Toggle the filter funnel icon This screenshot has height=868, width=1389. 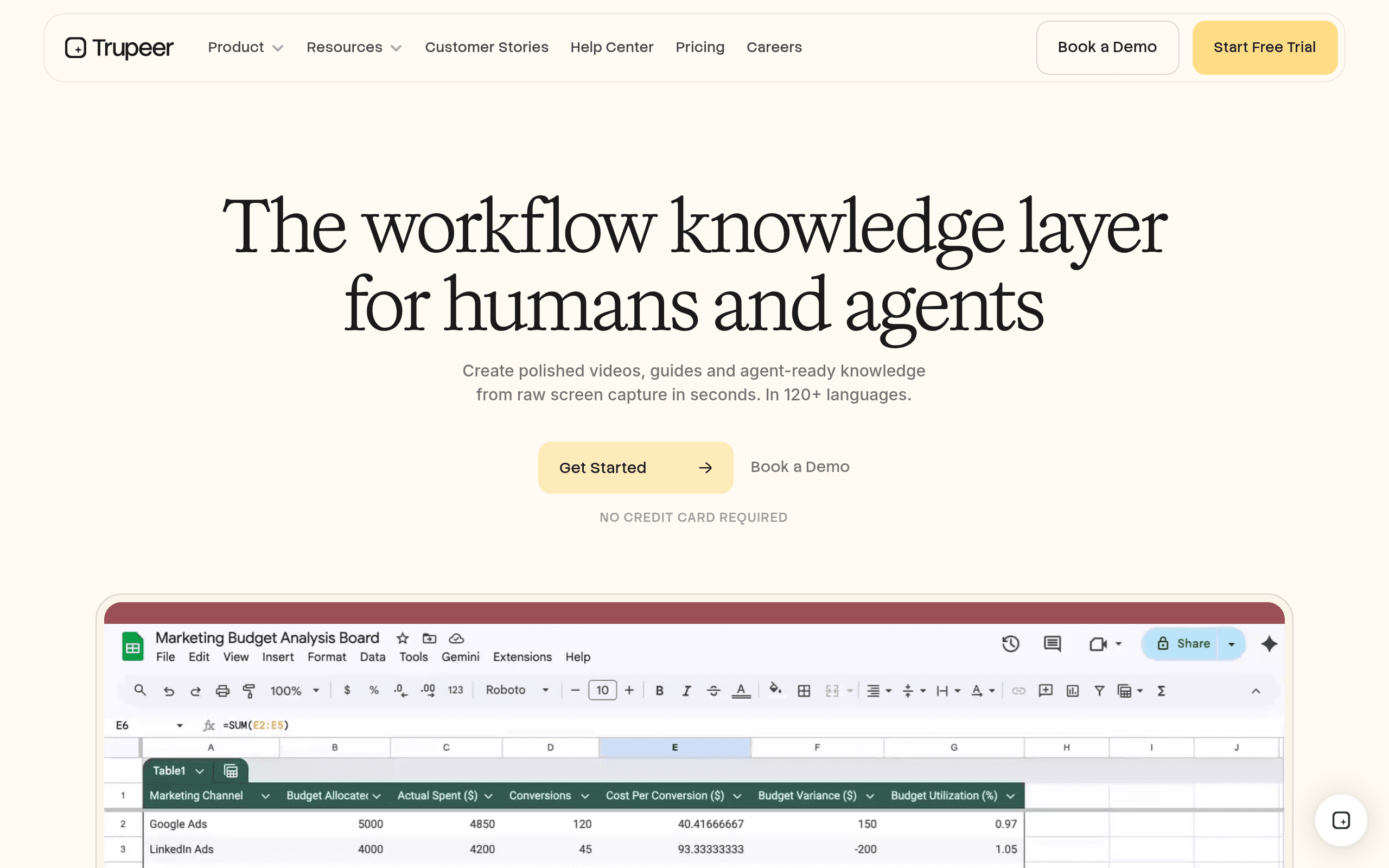[1099, 691]
